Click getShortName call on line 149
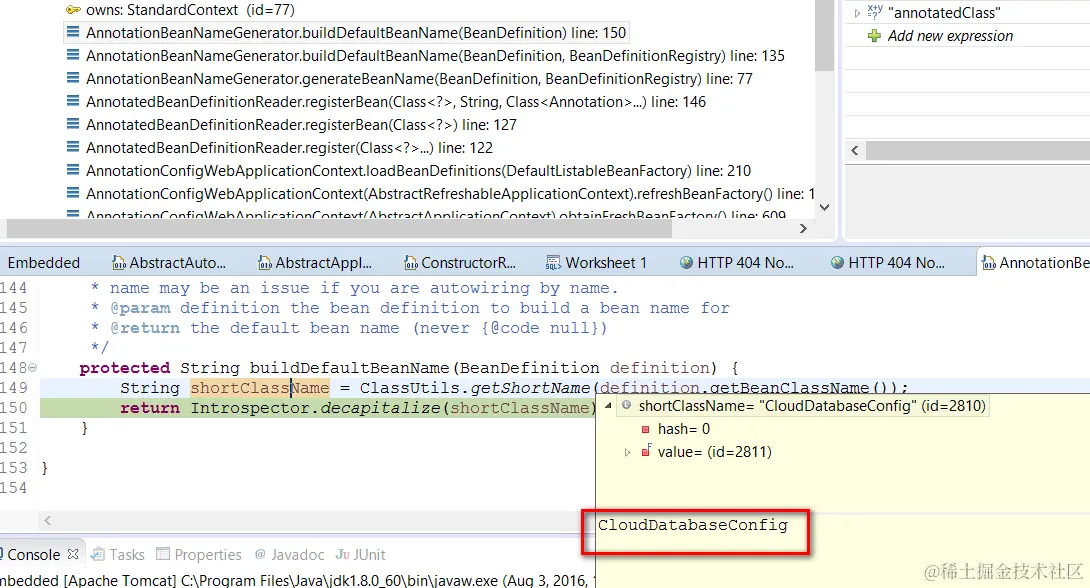 (x=530, y=388)
